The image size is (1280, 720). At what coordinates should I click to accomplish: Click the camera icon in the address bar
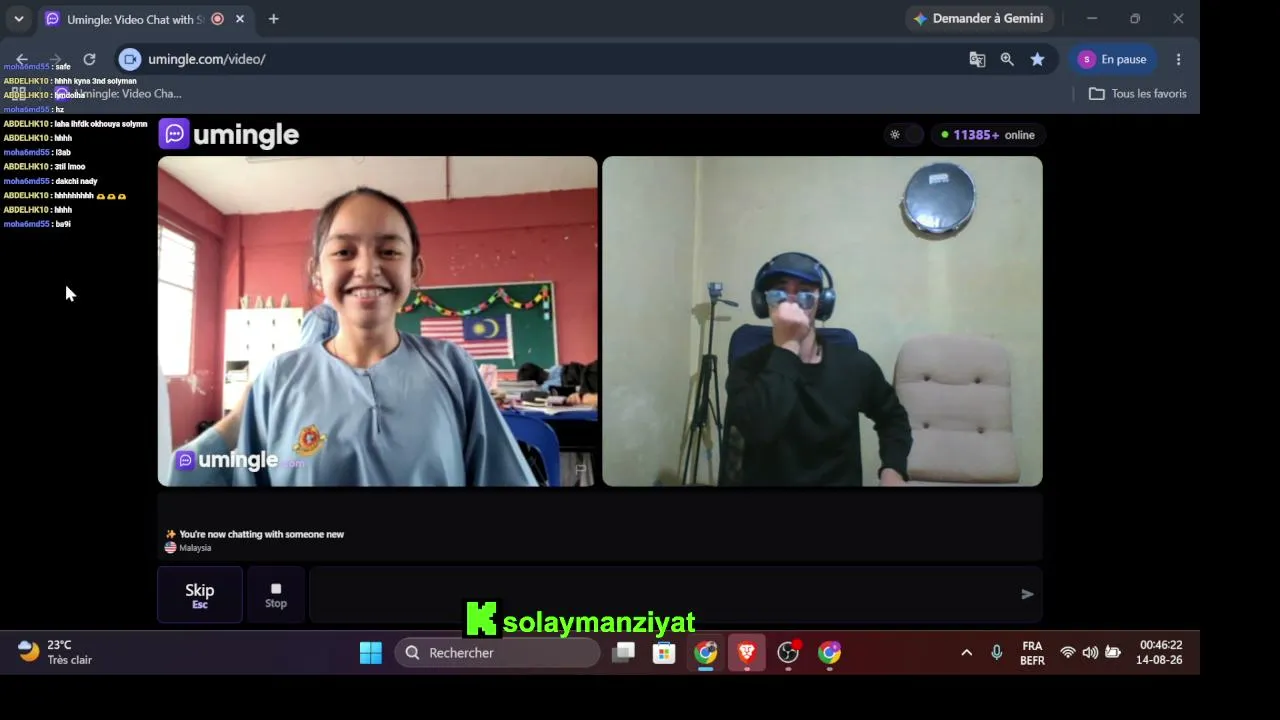(130, 59)
